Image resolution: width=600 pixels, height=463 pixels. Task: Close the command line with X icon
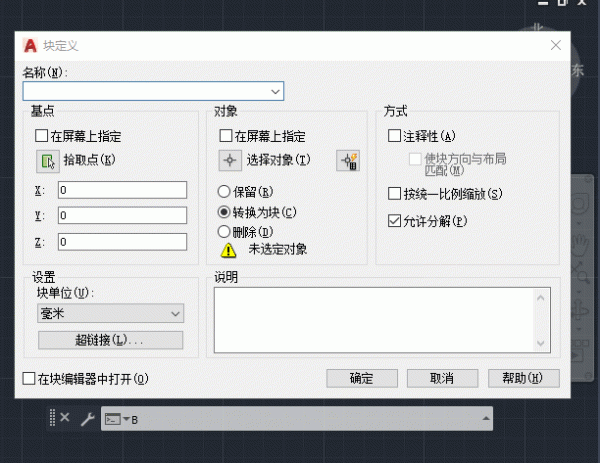pos(65,418)
